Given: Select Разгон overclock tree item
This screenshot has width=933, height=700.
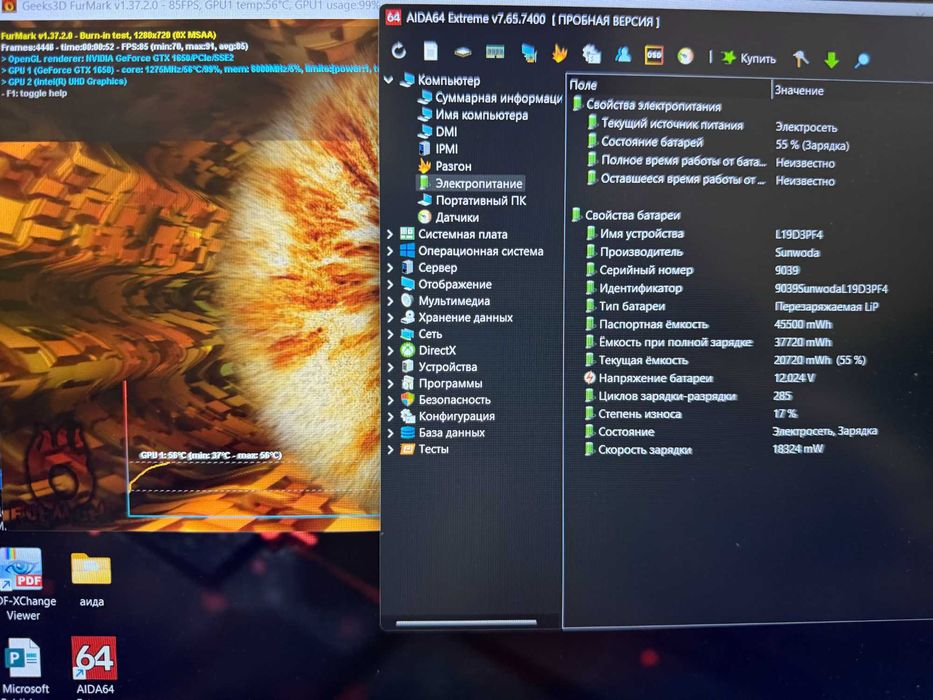Looking at the screenshot, I should click(445, 166).
